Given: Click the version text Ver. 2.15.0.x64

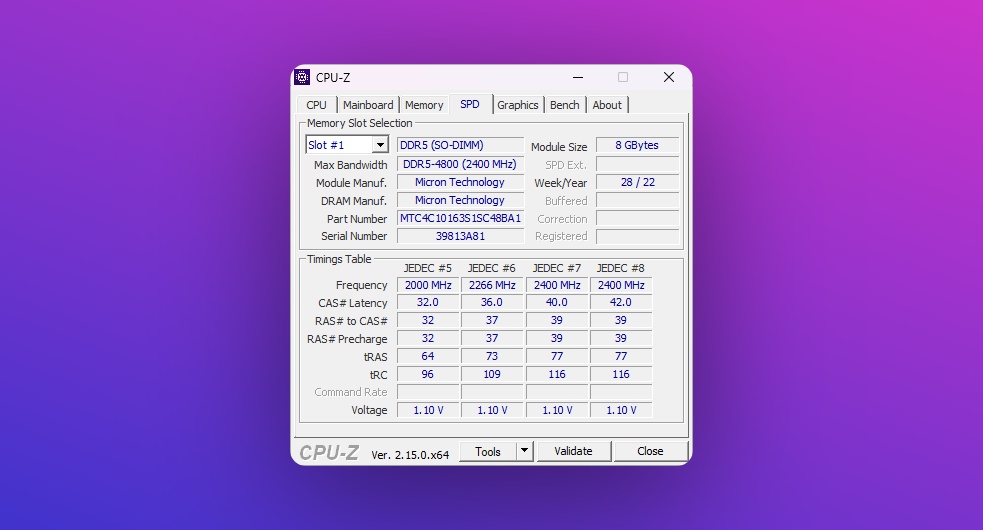Looking at the screenshot, I should (410, 455).
